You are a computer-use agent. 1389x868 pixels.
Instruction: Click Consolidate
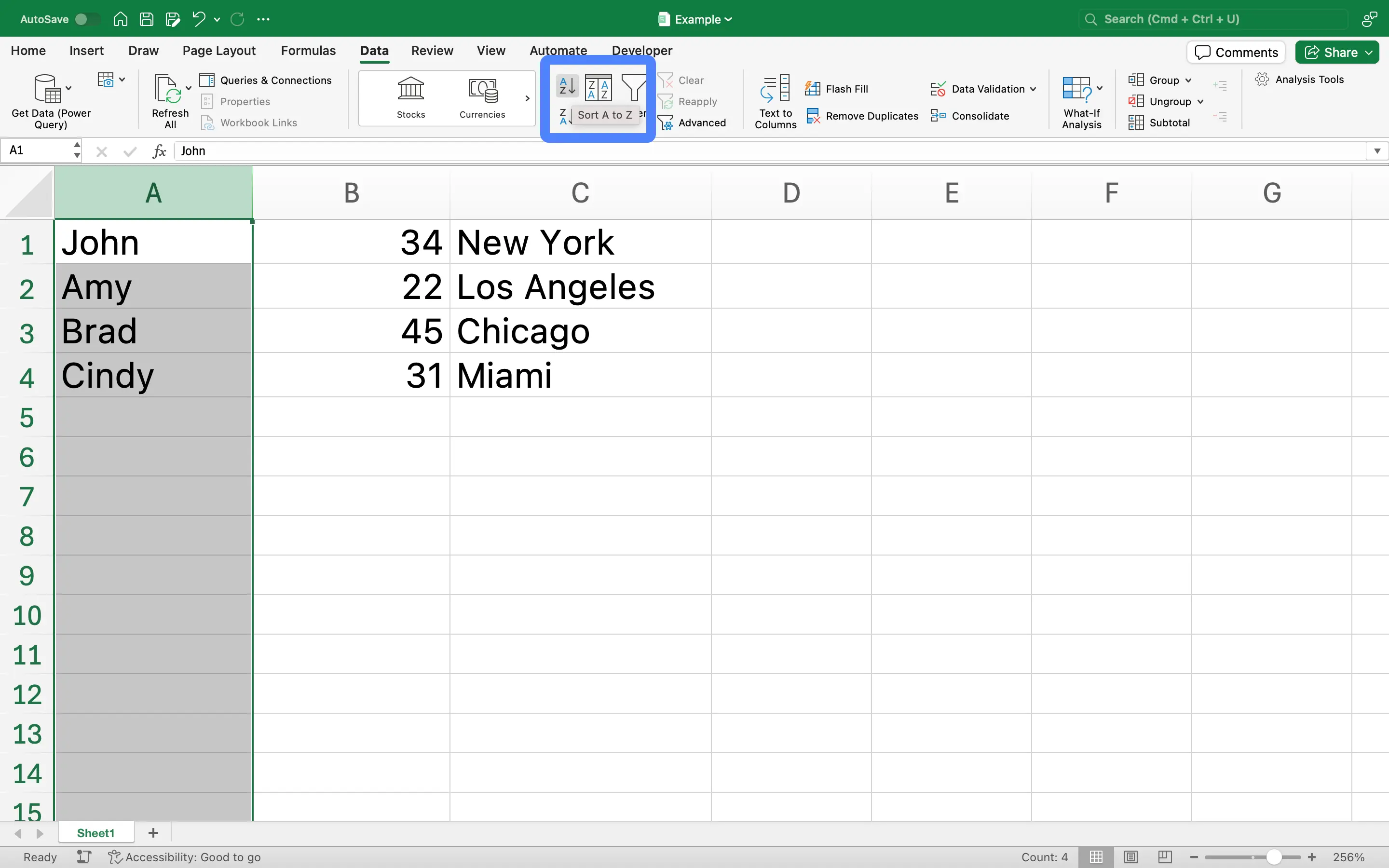coord(969,116)
